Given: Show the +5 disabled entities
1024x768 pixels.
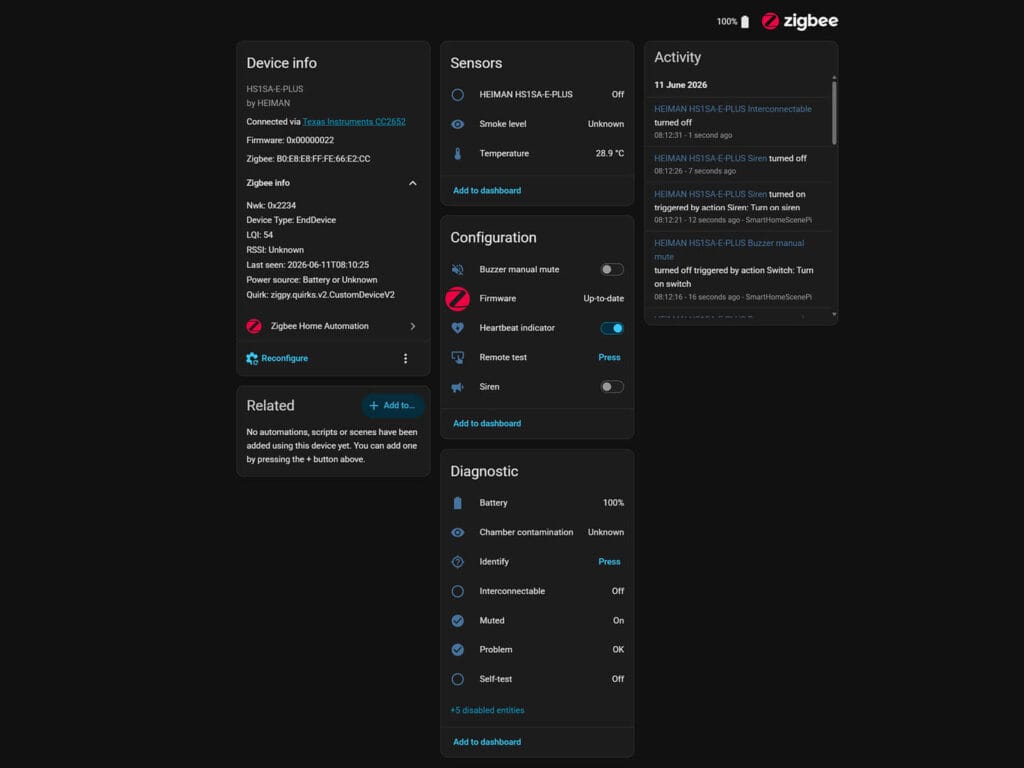Looking at the screenshot, I should pyautogui.click(x=487, y=710).
